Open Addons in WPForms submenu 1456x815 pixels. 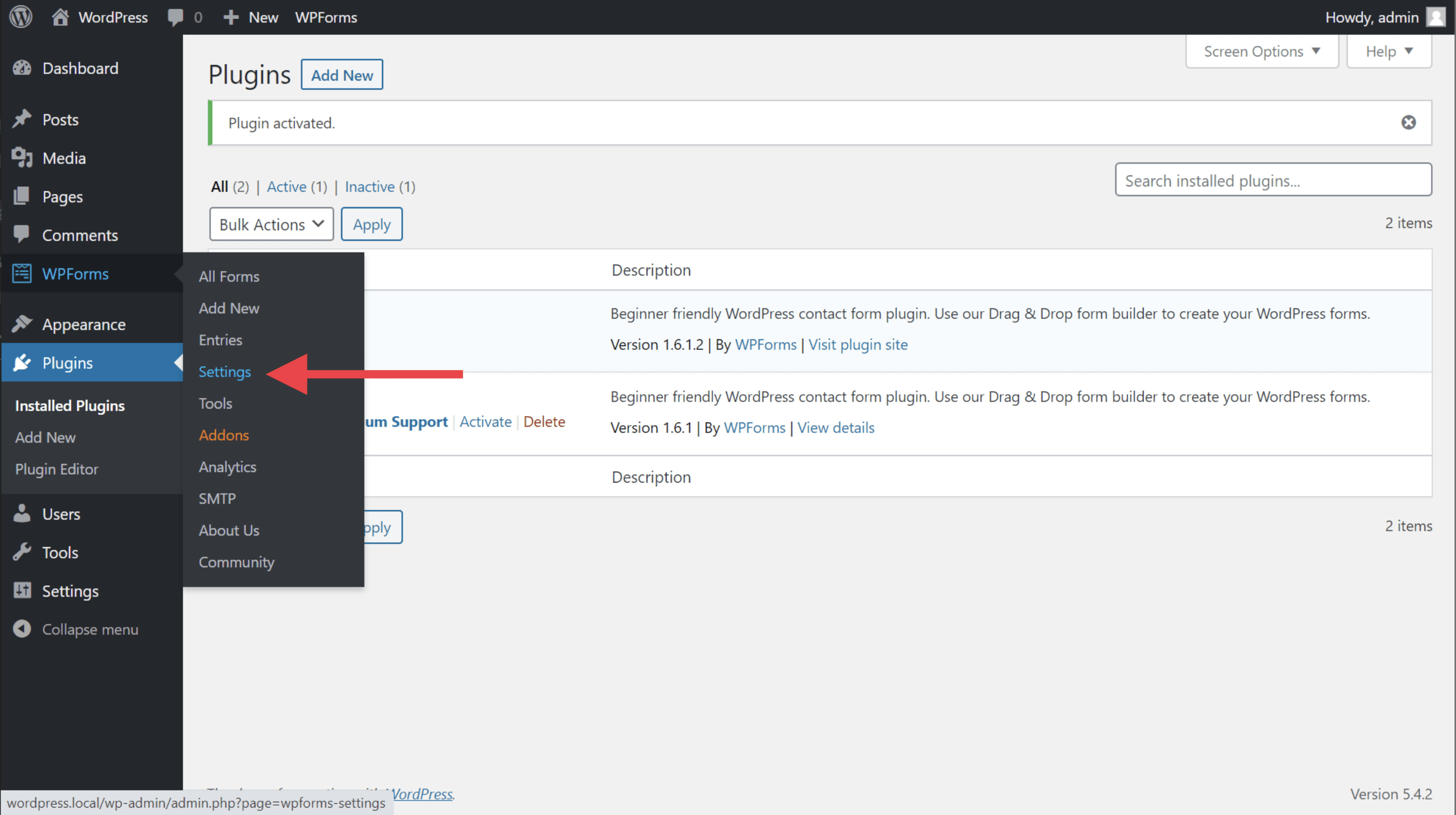click(x=224, y=435)
